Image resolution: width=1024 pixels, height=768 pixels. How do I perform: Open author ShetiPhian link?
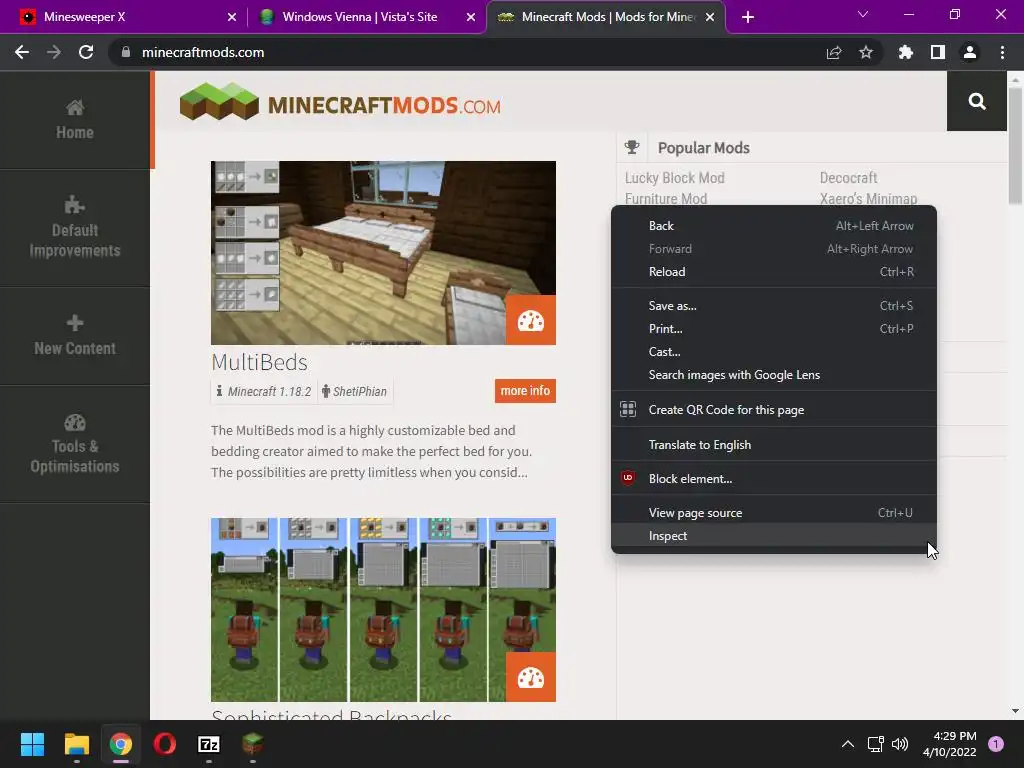click(355, 391)
